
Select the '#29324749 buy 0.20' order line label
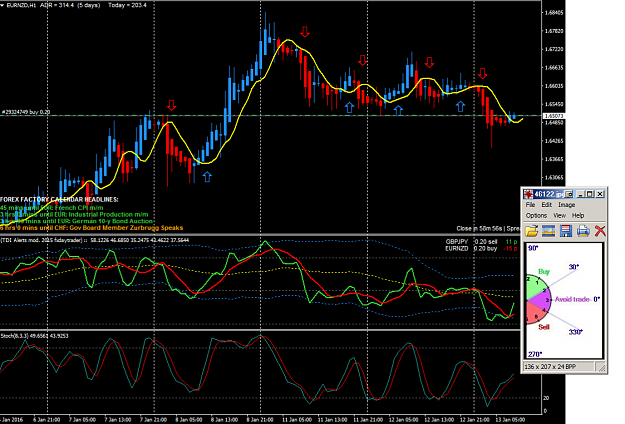(x=26, y=112)
